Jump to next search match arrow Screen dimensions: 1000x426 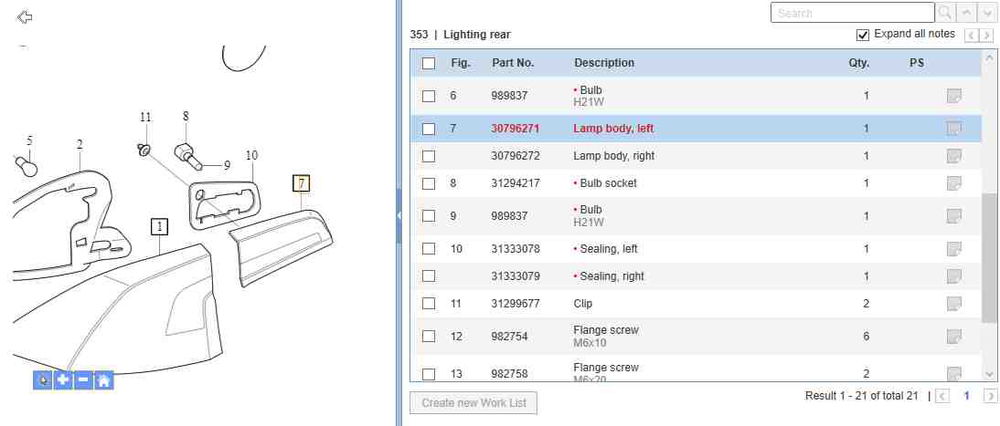(x=986, y=13)
